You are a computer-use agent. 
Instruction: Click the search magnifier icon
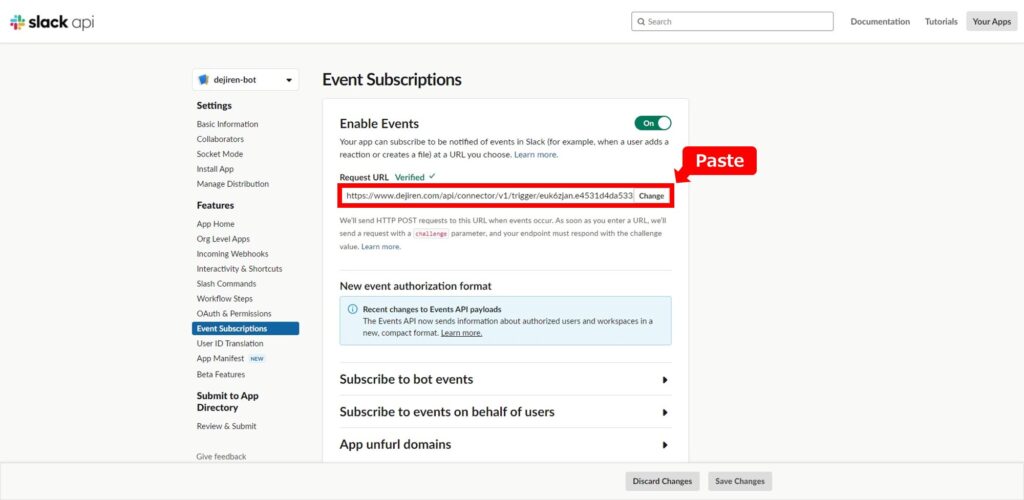[x=641, y=22]
